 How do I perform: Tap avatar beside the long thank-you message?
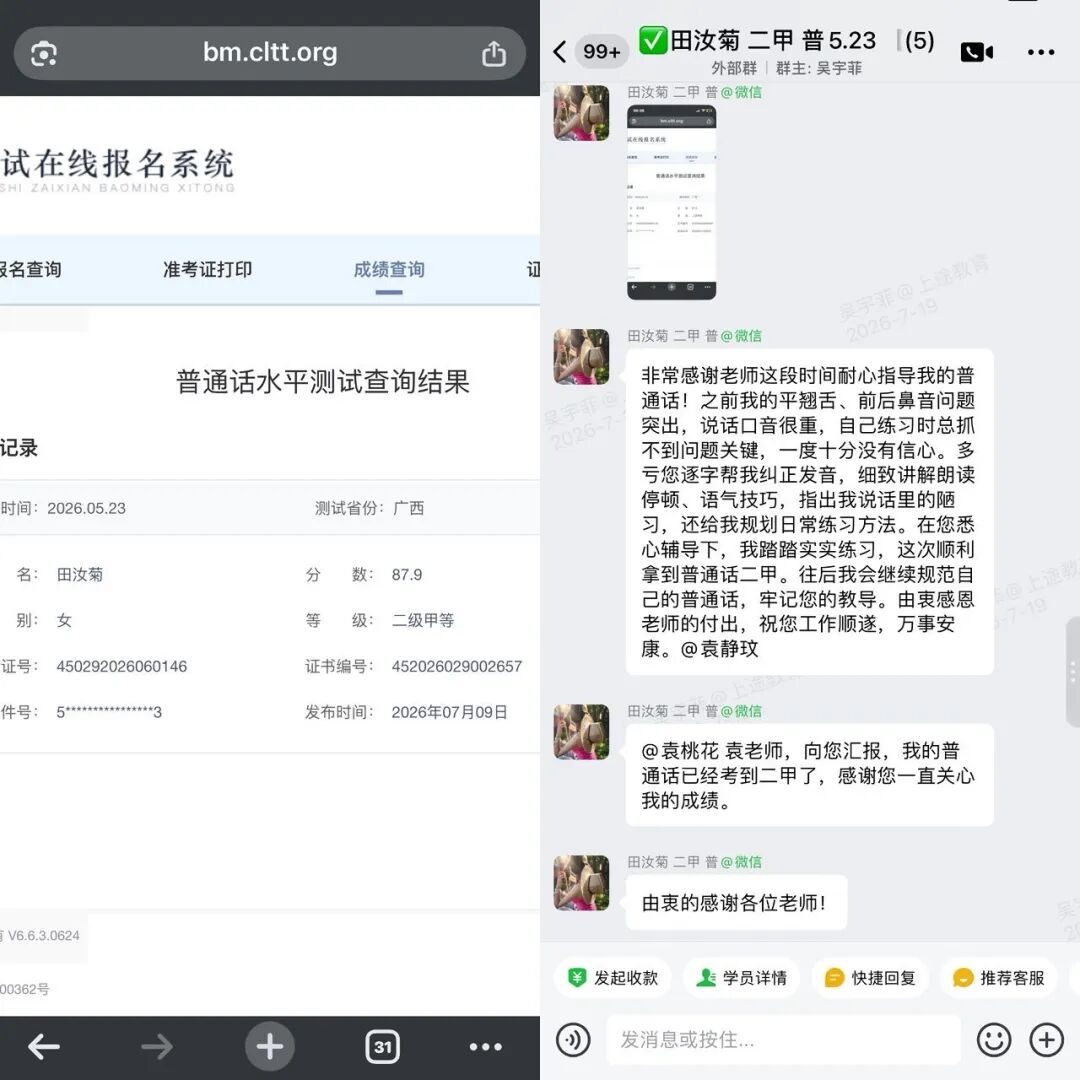(x=581, y=357)
